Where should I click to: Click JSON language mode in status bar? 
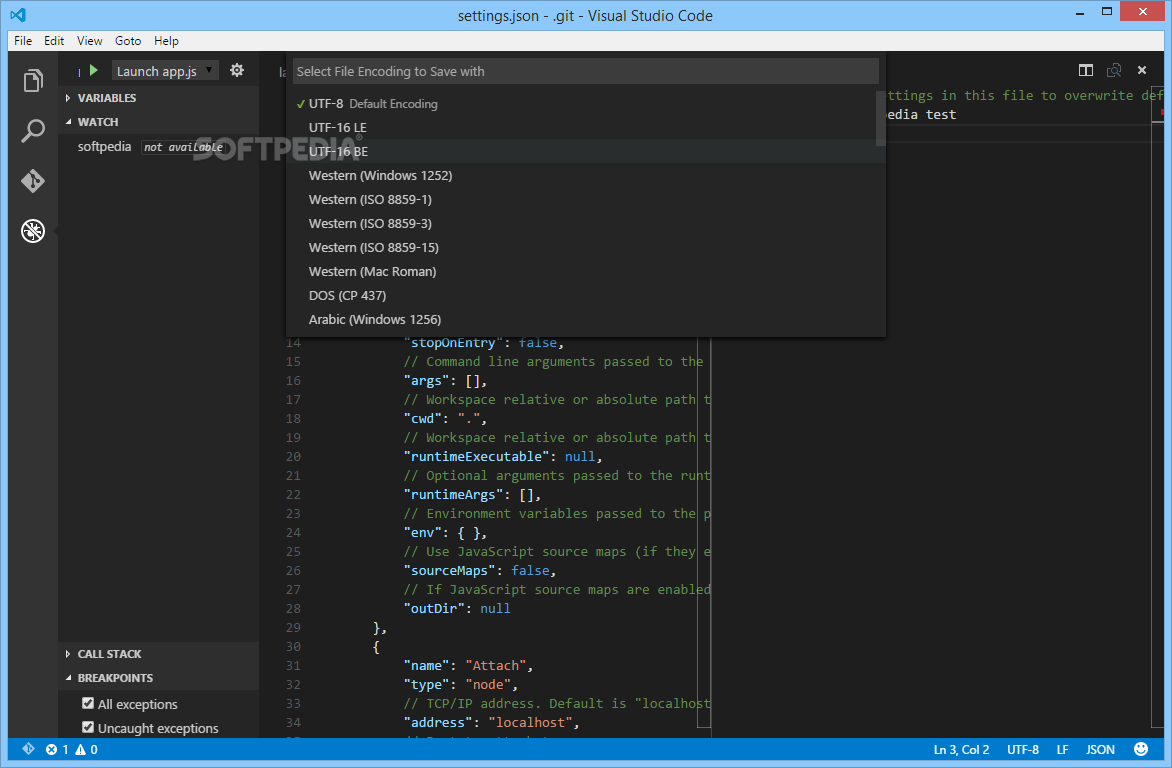[1099, 749]
